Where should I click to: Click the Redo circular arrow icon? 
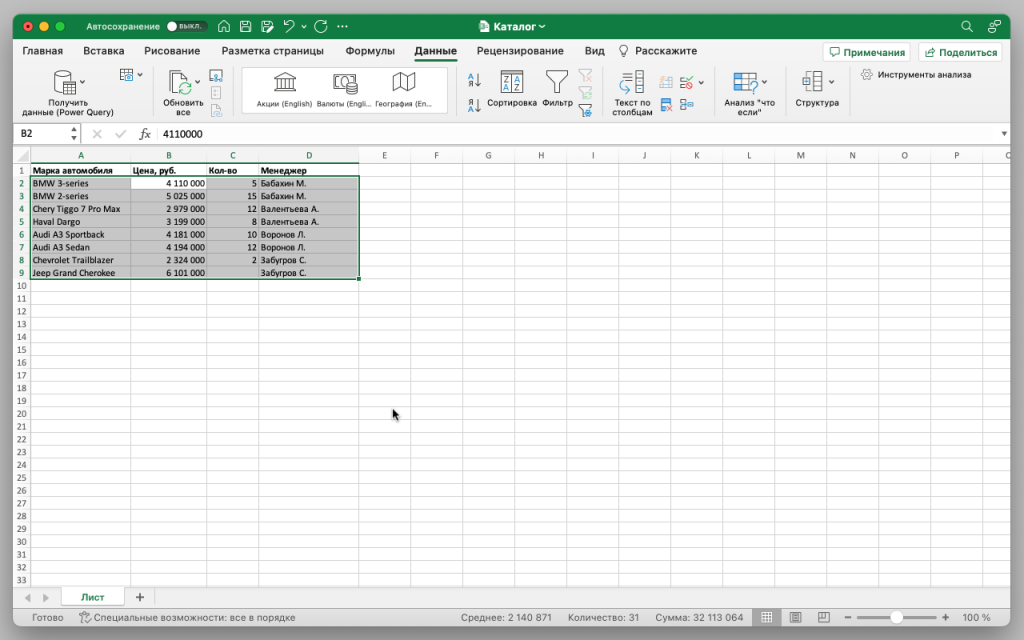[x=321, y=27]
